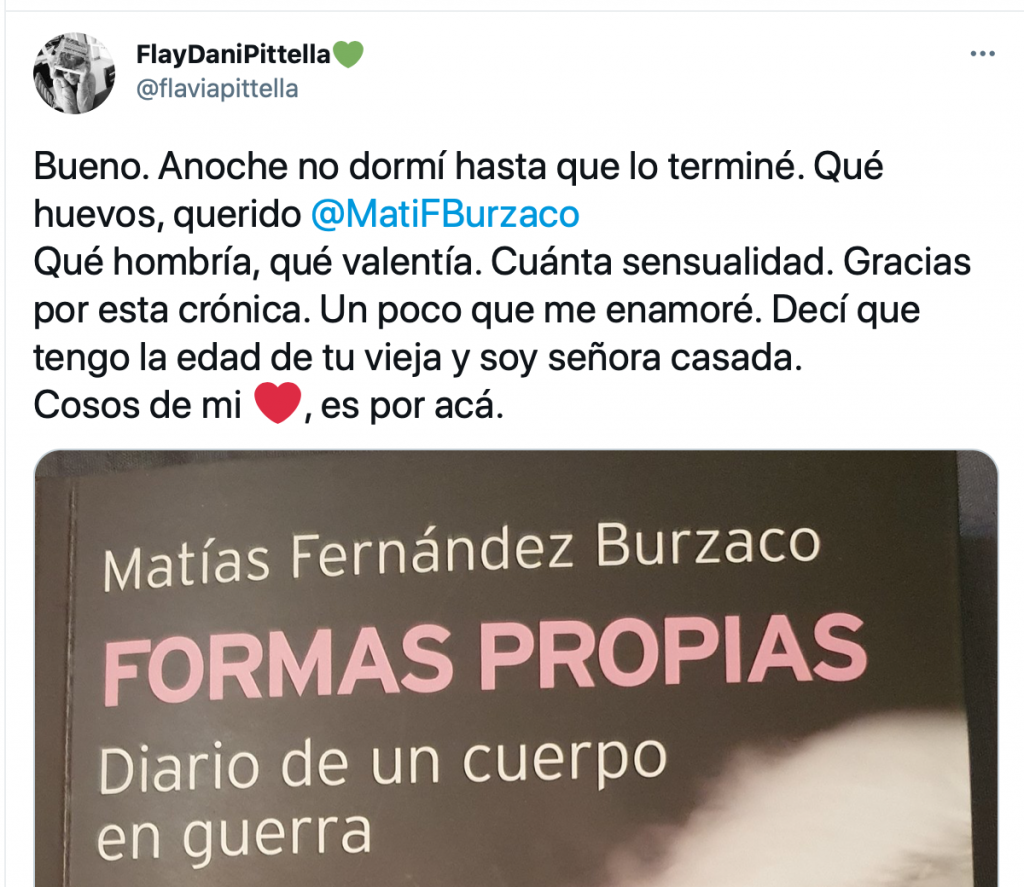Click the line starting 'Qué hombría, qué valentía'
Image resolution: width=1024 pixels, height=887 pixels.
502,262
